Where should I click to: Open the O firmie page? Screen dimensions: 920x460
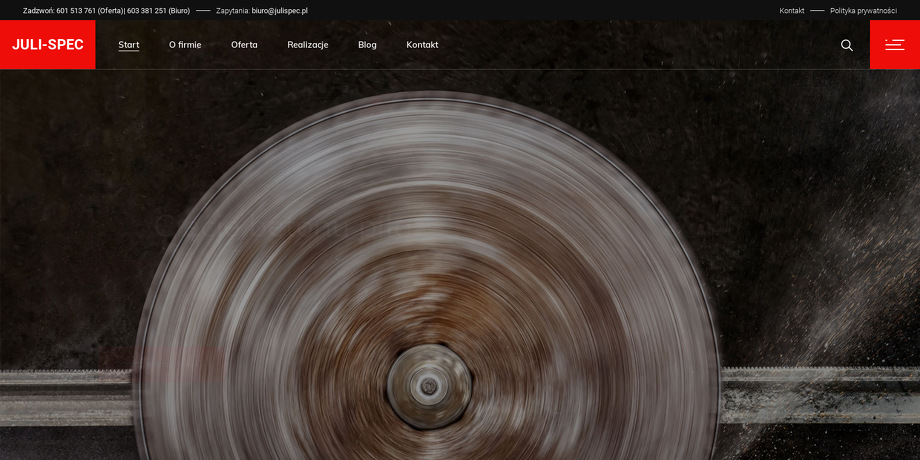coord(185,45)
